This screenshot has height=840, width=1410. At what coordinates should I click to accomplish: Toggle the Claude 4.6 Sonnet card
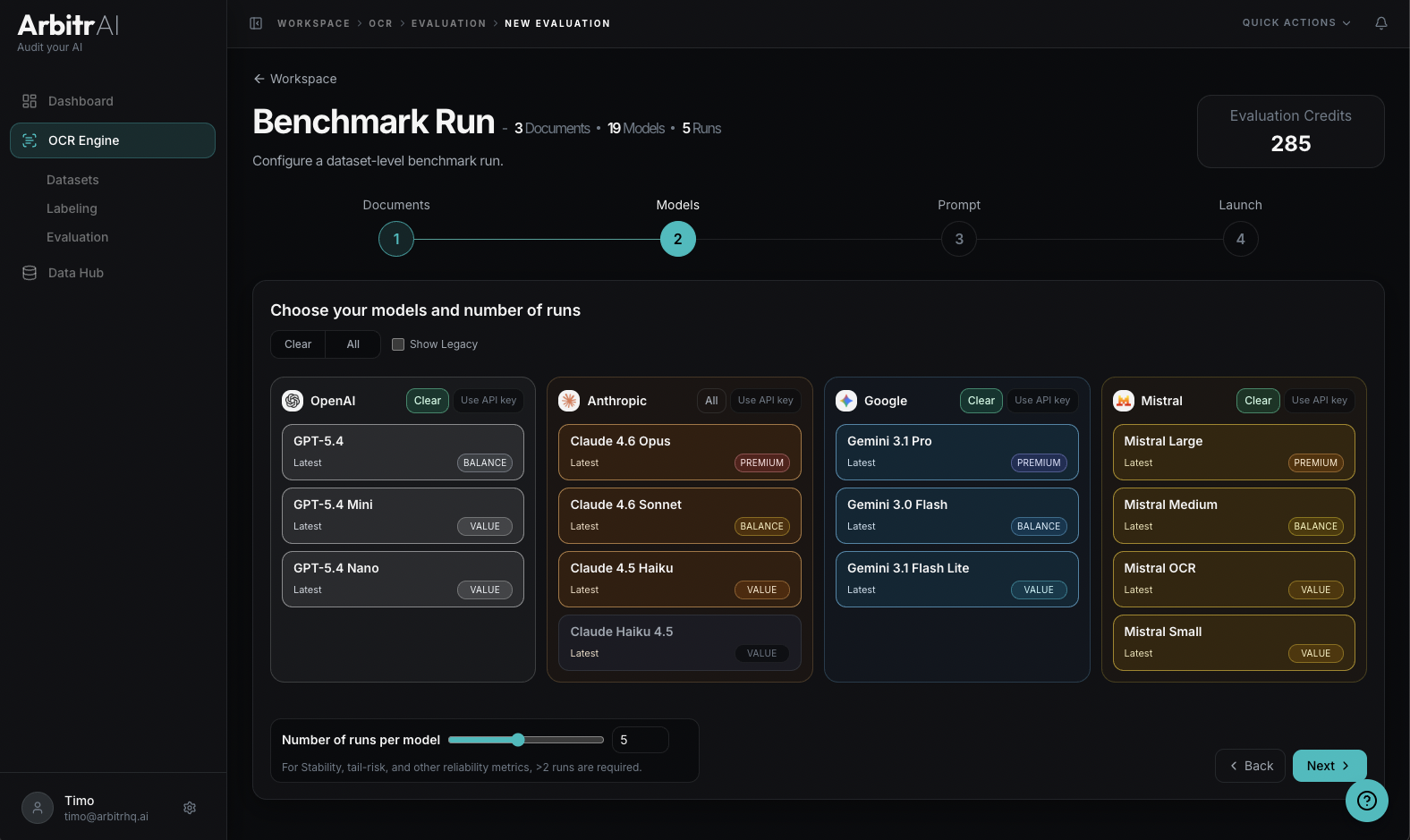point(680,515)
